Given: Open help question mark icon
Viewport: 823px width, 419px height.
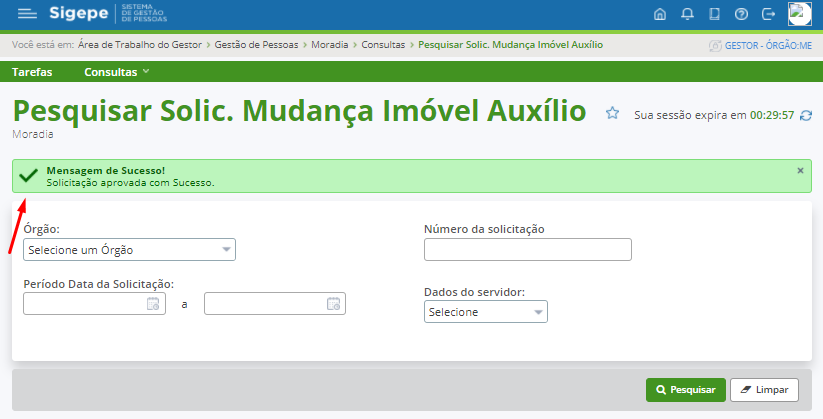Looking at the screenshot, I should tap(741, 14).
